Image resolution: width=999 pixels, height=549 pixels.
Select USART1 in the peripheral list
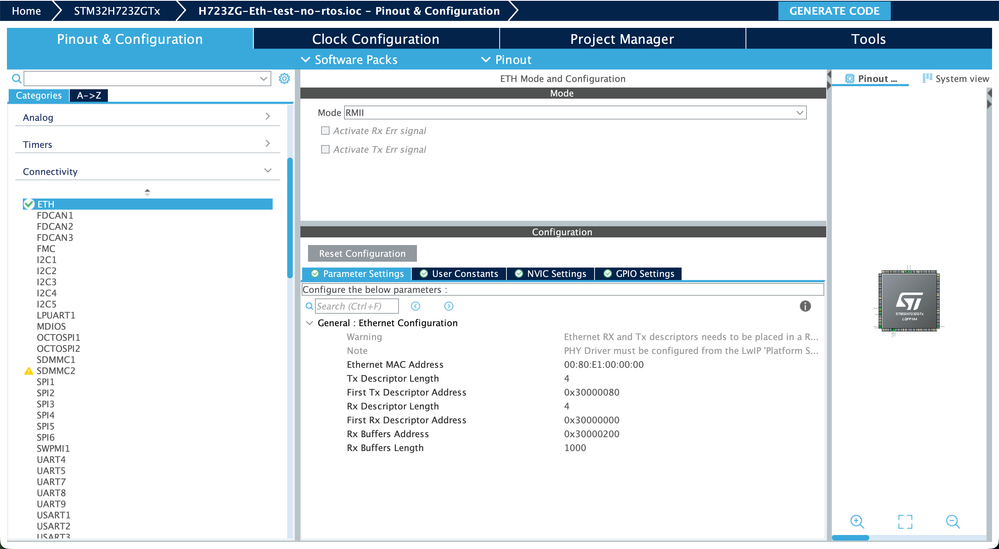point(54,515)
